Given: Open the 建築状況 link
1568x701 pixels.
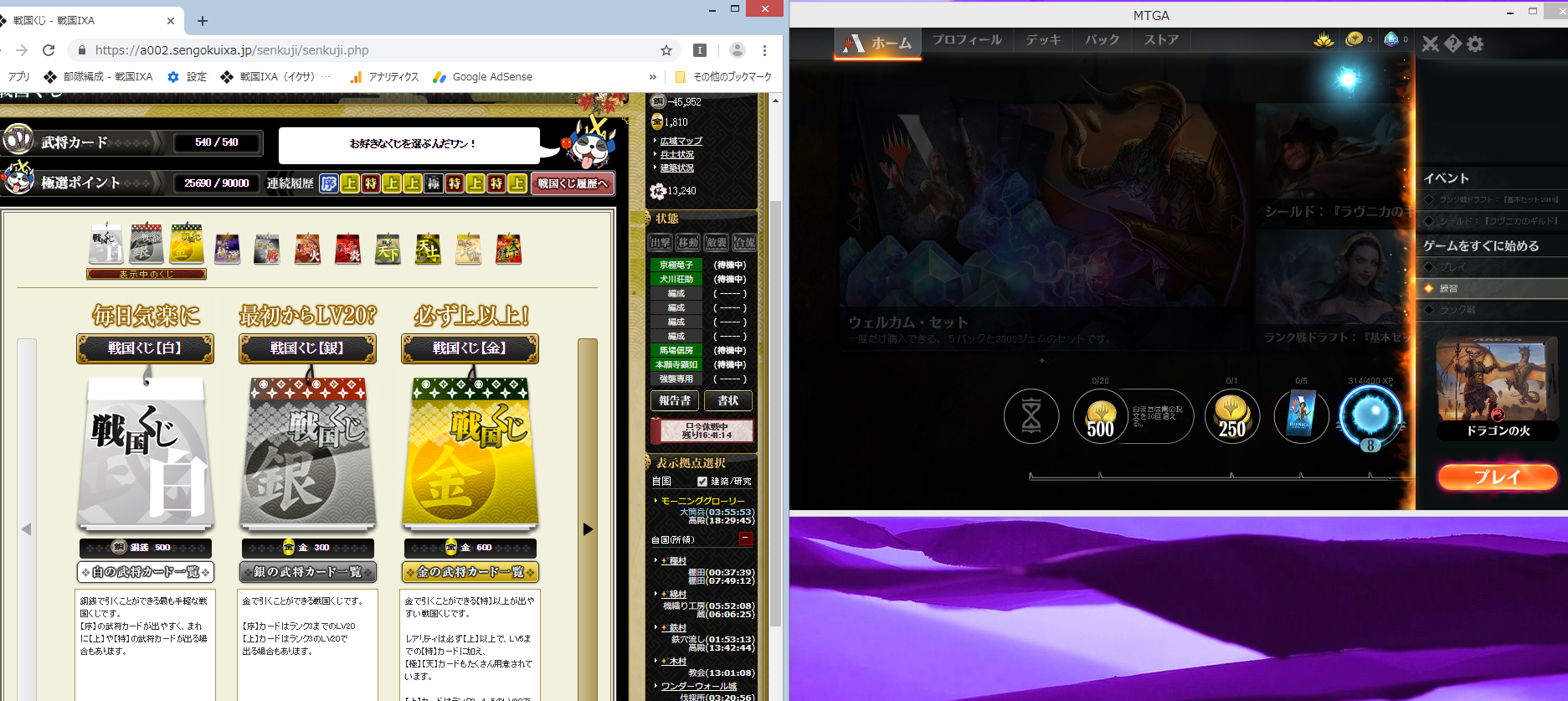Looking at the screenshot, I should tap(677, 168).
